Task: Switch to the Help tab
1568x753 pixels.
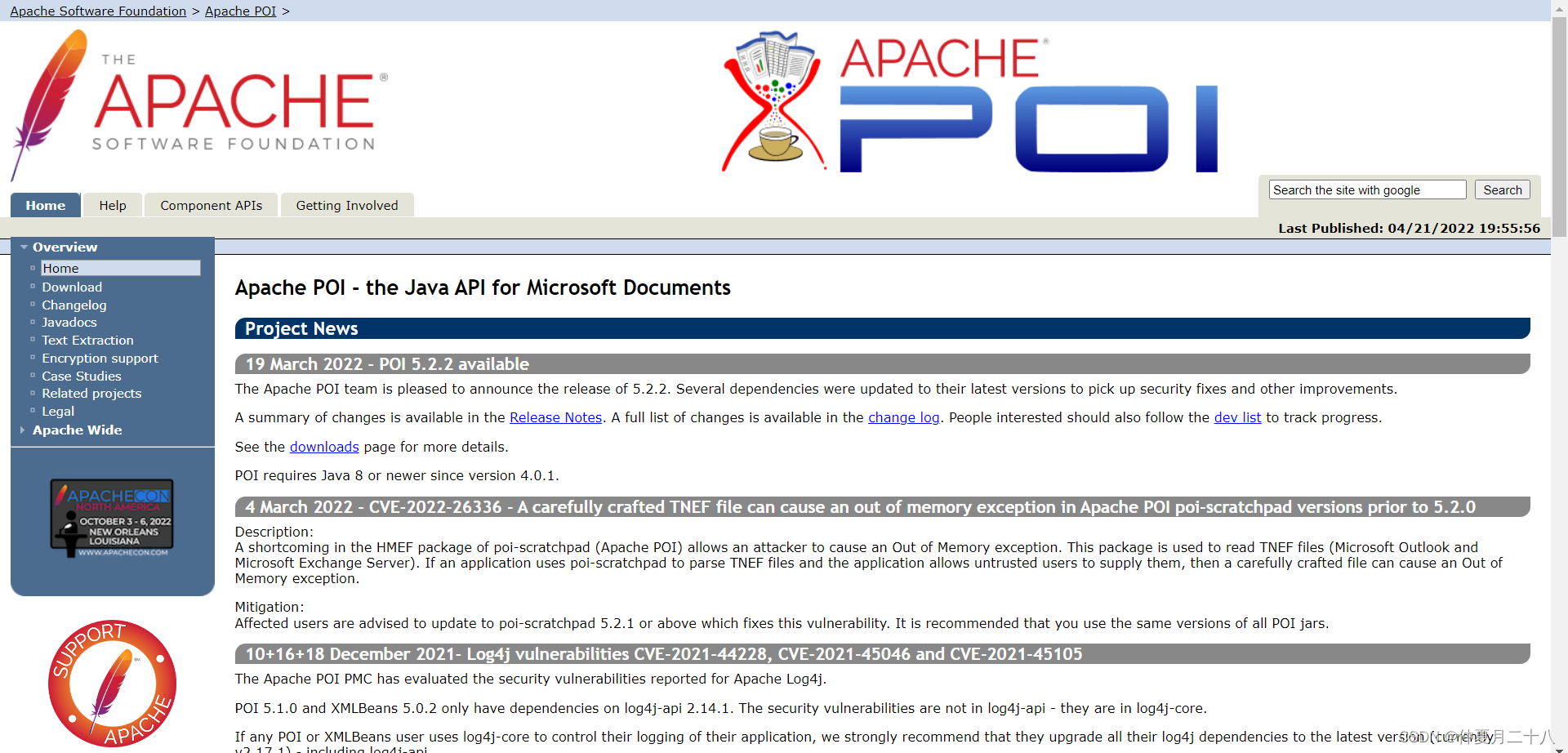Action: coord(113,205)
